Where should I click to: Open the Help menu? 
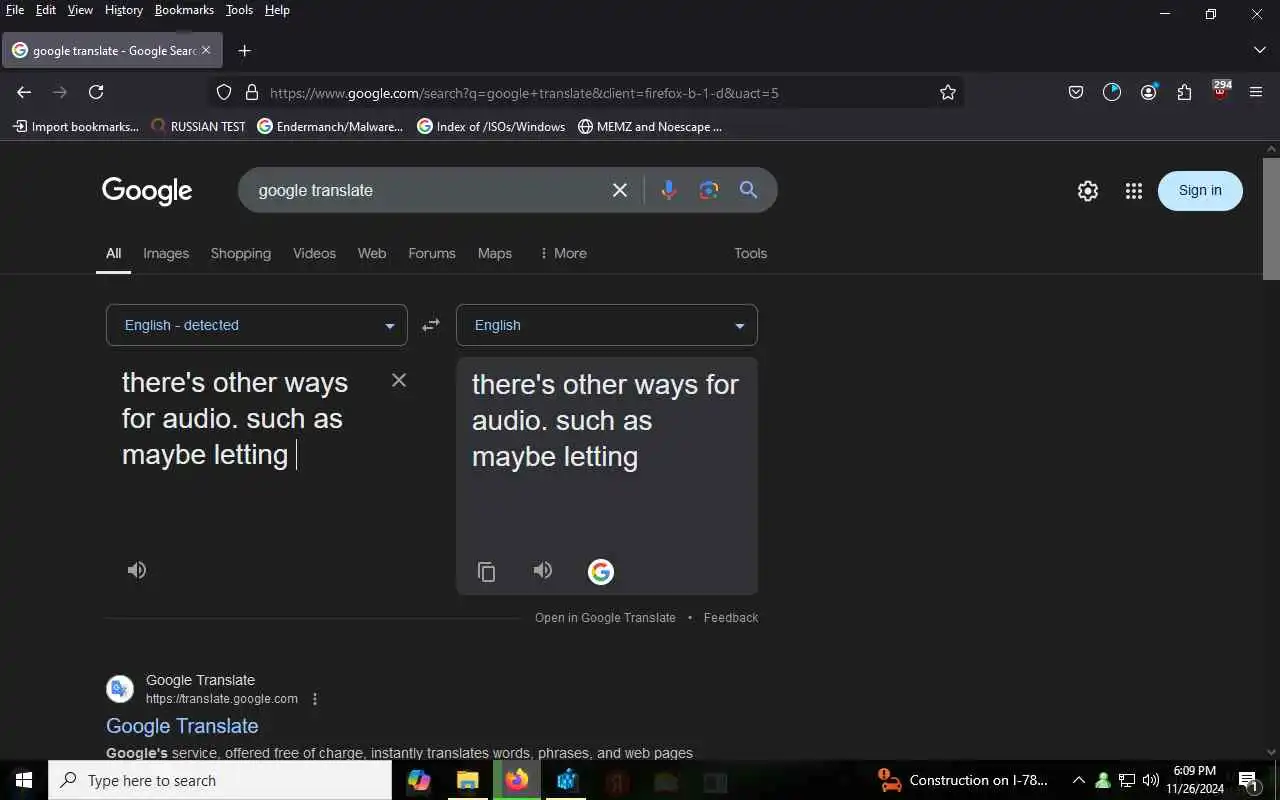277,10
